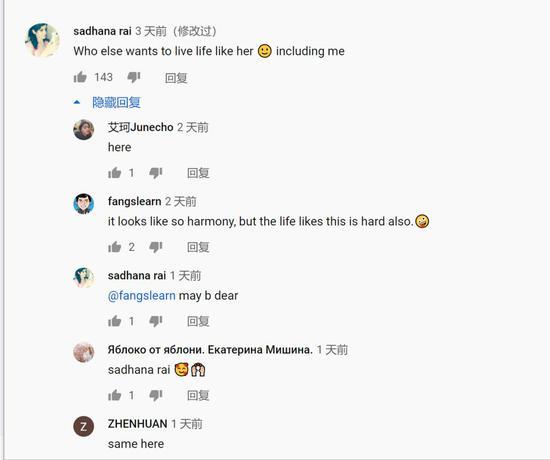Open sadhana rai's large profile avatar
The width and height of the screenshot is (550, 460).
(42, 40)
